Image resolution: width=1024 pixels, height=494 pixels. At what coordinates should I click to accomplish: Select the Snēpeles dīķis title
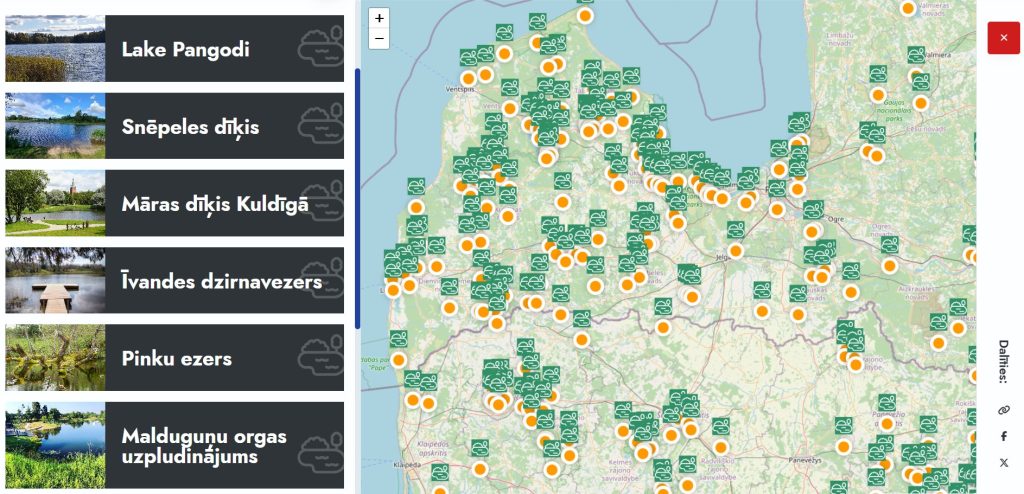pos(190,127)
